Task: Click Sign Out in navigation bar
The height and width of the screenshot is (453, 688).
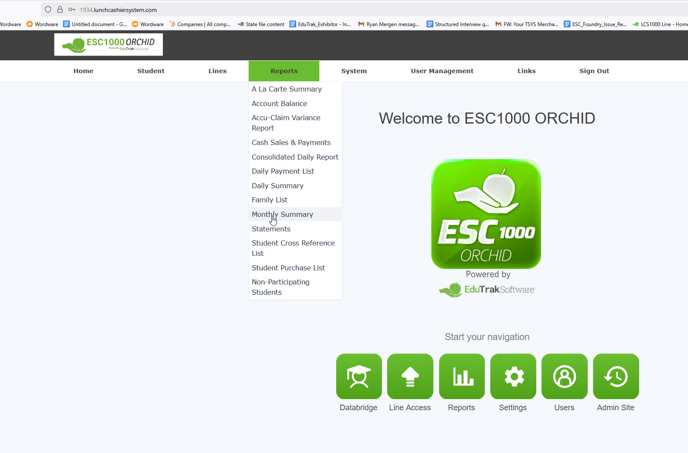Action: pos(594,71)
